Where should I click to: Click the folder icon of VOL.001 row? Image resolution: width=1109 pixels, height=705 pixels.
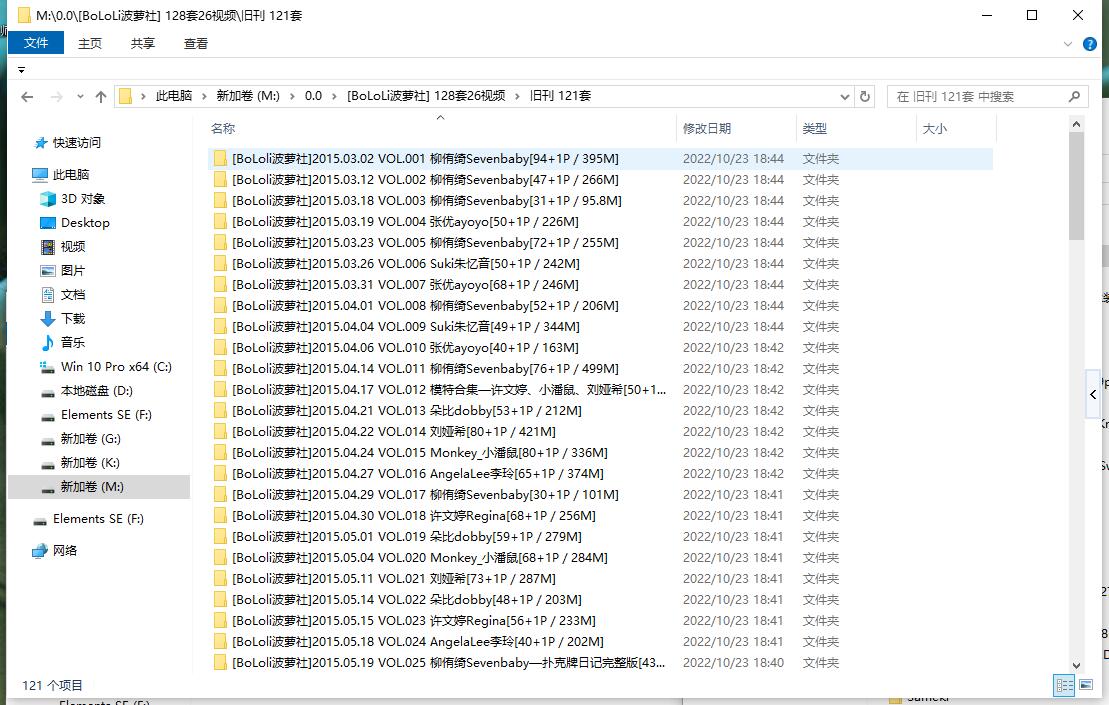coord(220,158)
